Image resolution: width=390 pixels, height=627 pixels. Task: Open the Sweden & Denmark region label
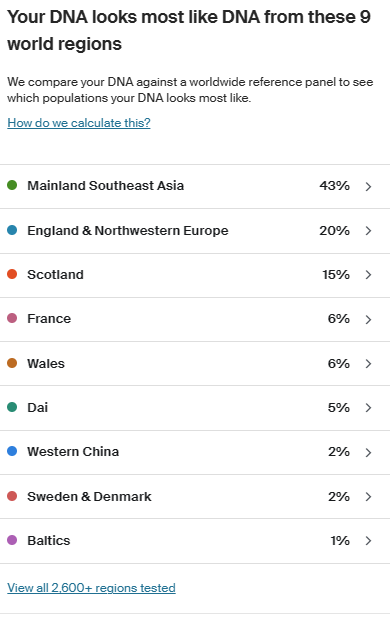click(x=89, y=496)
